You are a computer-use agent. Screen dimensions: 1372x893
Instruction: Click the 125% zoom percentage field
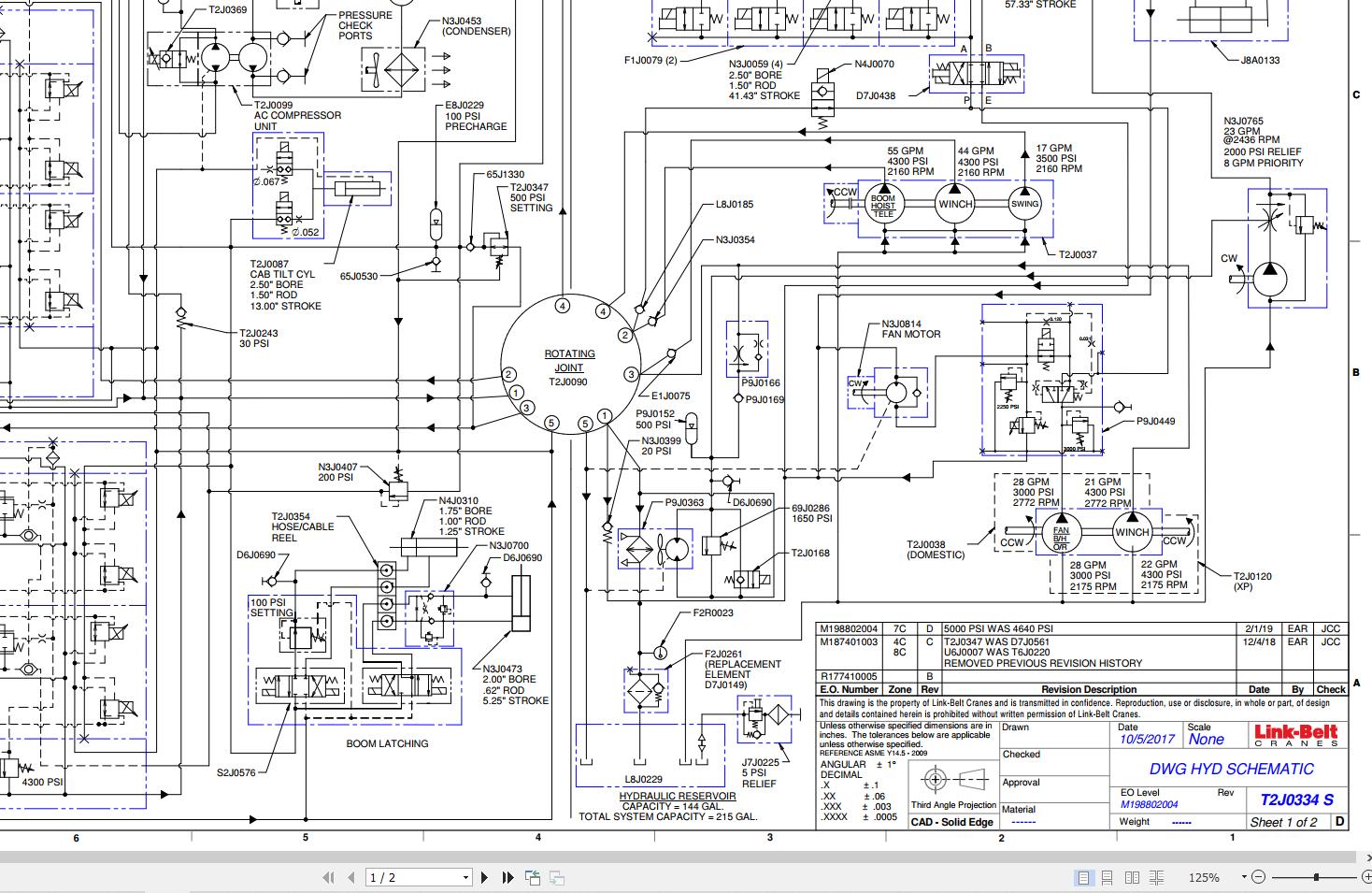click(1204, 877)
